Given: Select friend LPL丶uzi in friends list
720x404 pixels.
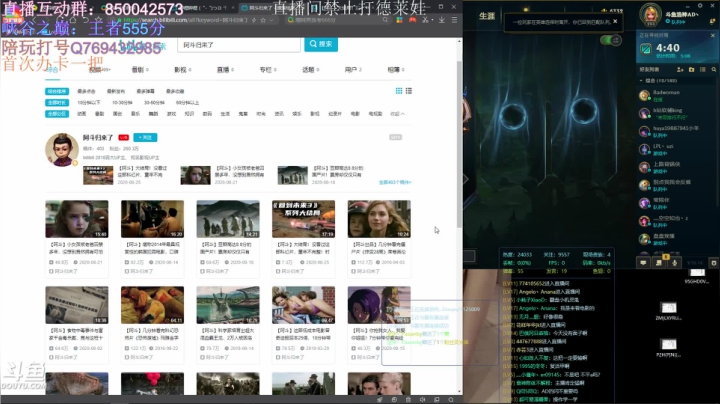Looking at the screenshot, I should click(x=677, y=149).
